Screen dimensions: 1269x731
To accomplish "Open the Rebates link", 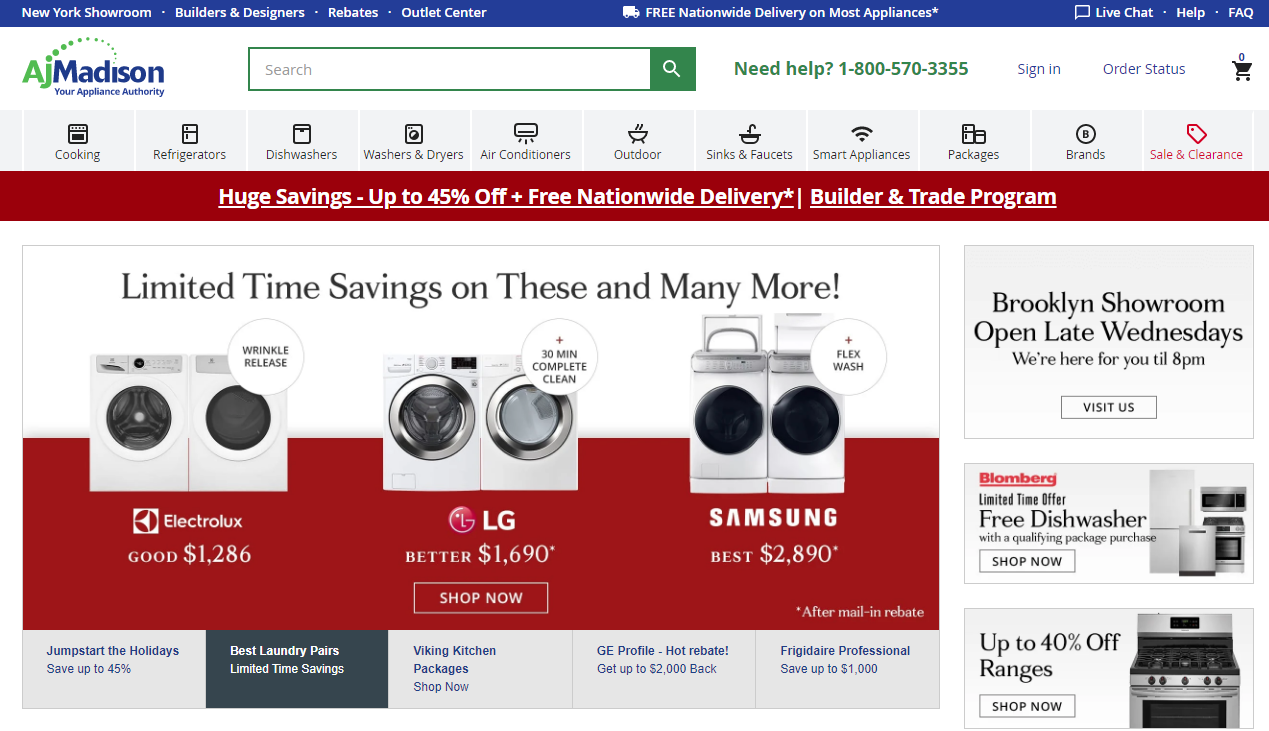I will tap(353, 13).
